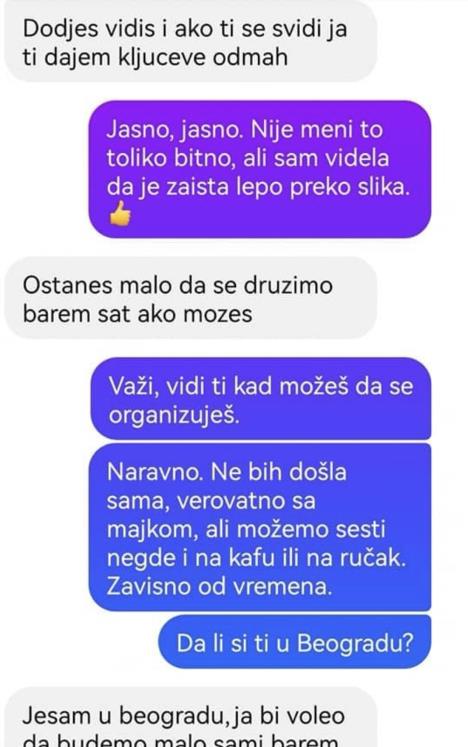Tap the word 'organizuješ' in sent message

pos(174,415)
